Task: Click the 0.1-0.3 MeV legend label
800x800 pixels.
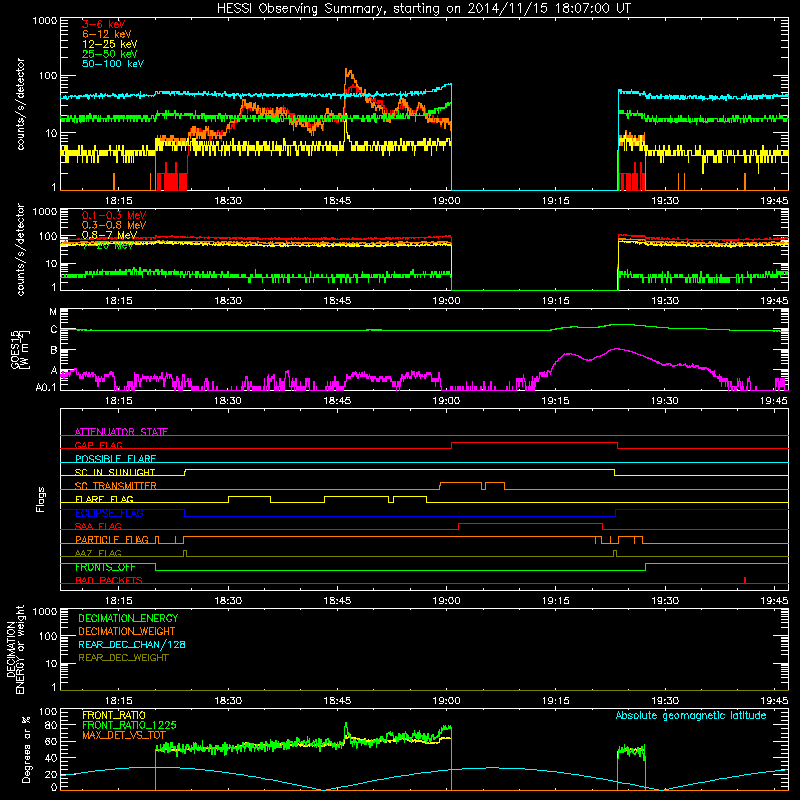Action: pyautogui.click(x=114, y=215)
